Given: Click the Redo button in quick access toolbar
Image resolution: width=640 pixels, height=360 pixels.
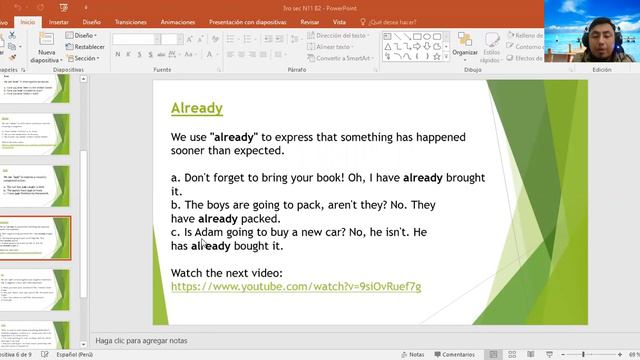Looking at the screenshot, I should tap(40, 7).
